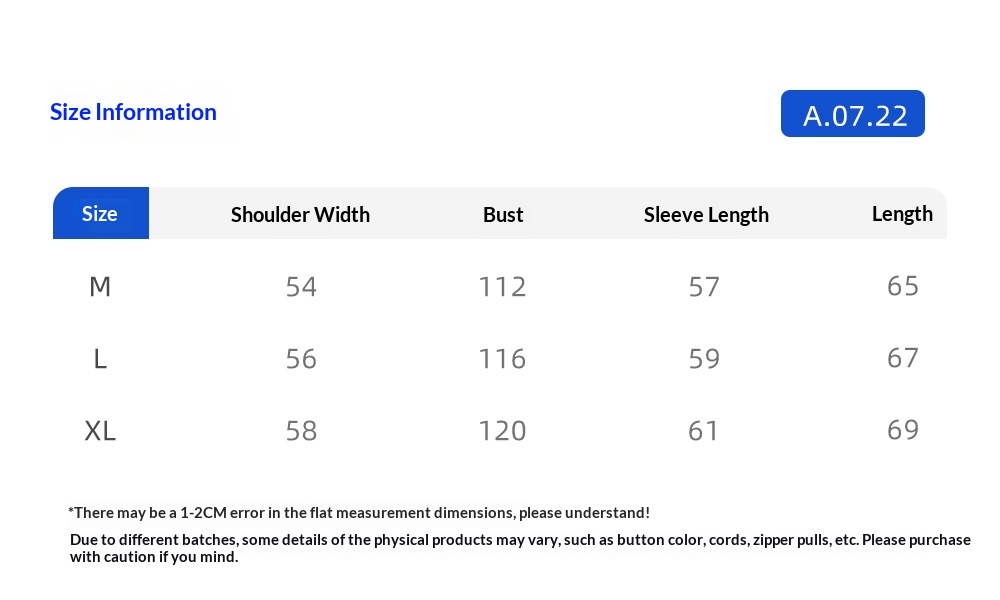Click length value 69 for XL
This screenshot has height=600, width=1000.
click(903, 430)
